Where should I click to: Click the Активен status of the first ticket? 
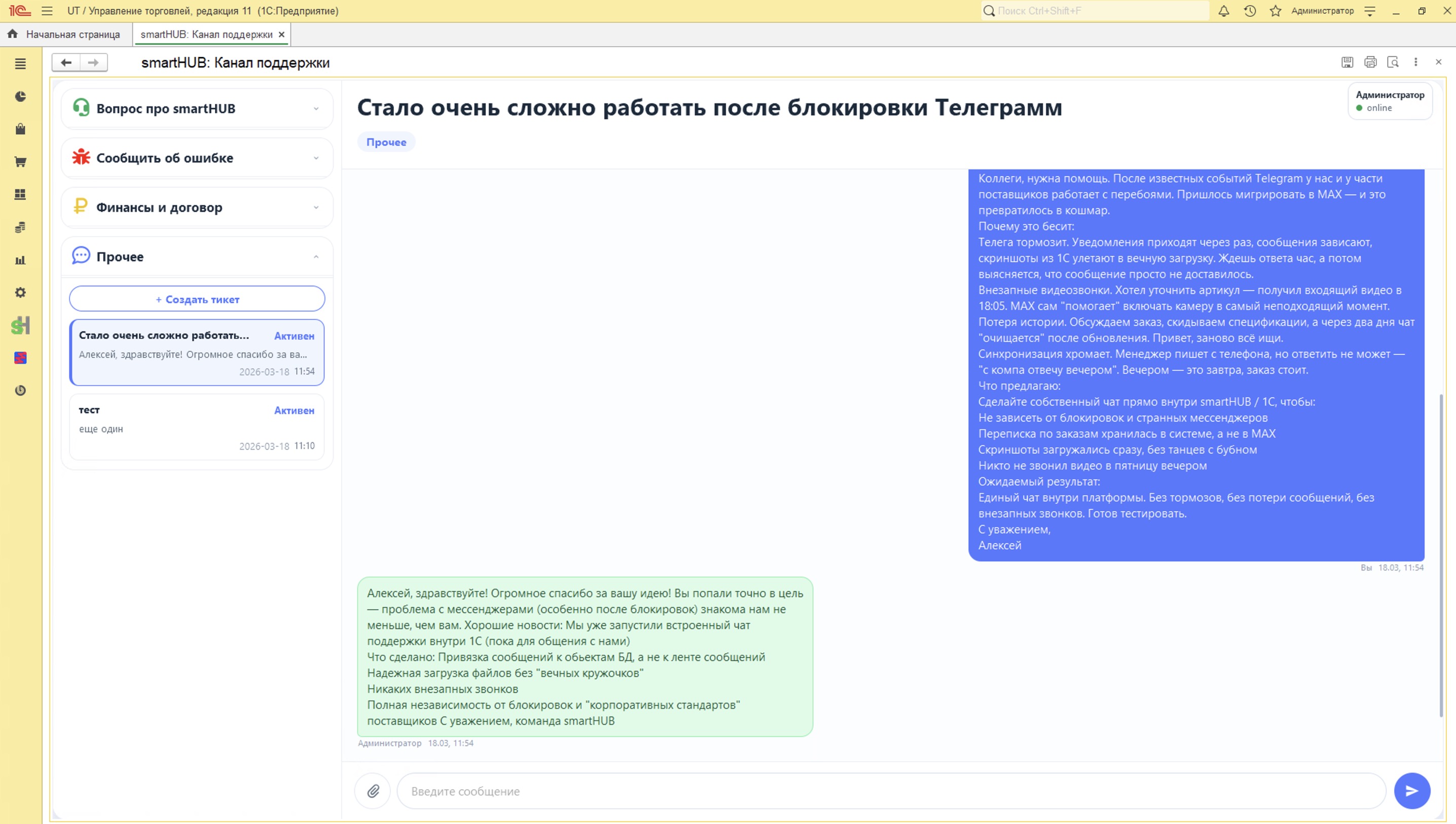[295, 336]
